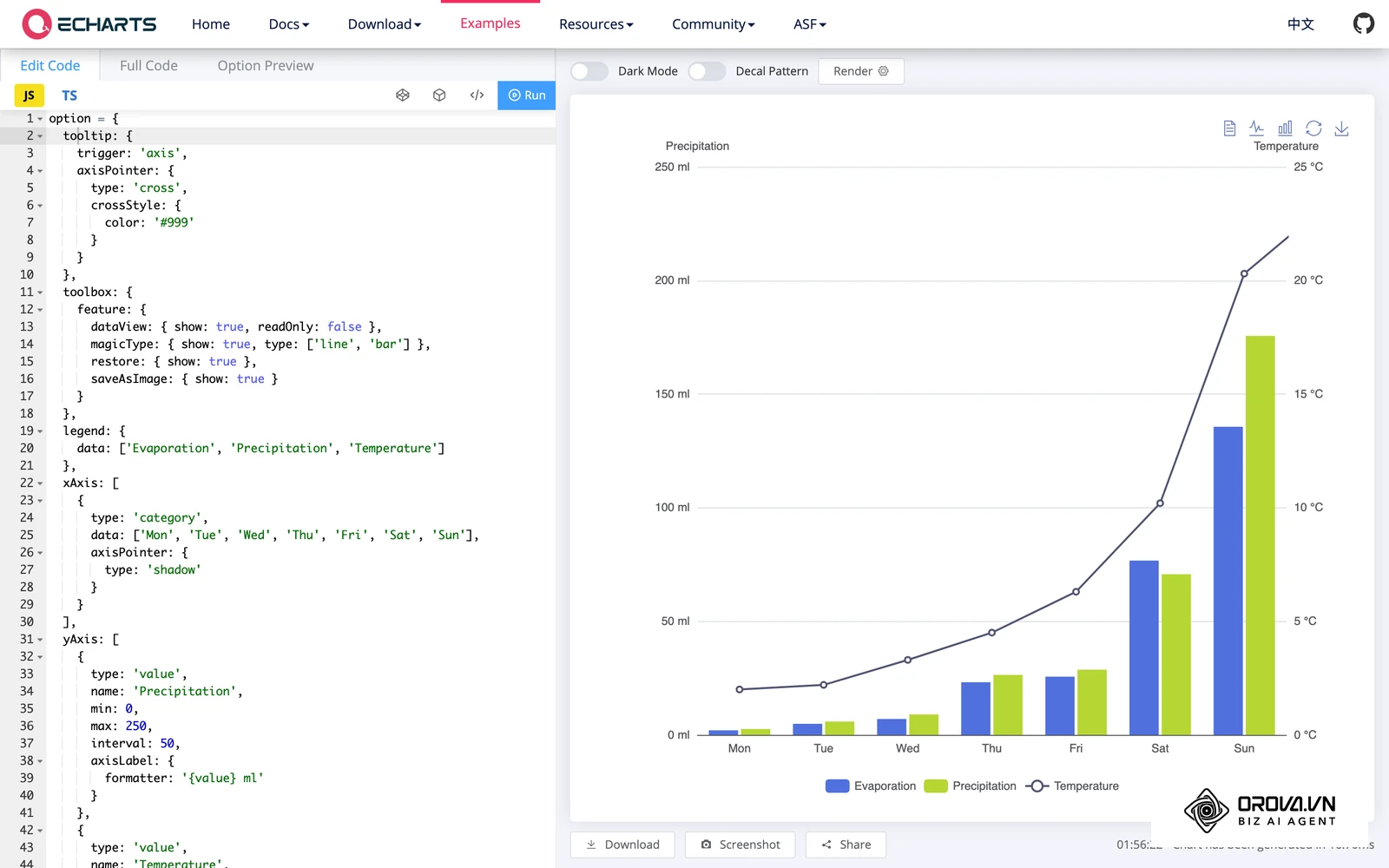Take a Screenshot of the chart
Image resolution: width=1389 pixels, height=868 pixels.
pyautogui.click(x=741, y=845)
